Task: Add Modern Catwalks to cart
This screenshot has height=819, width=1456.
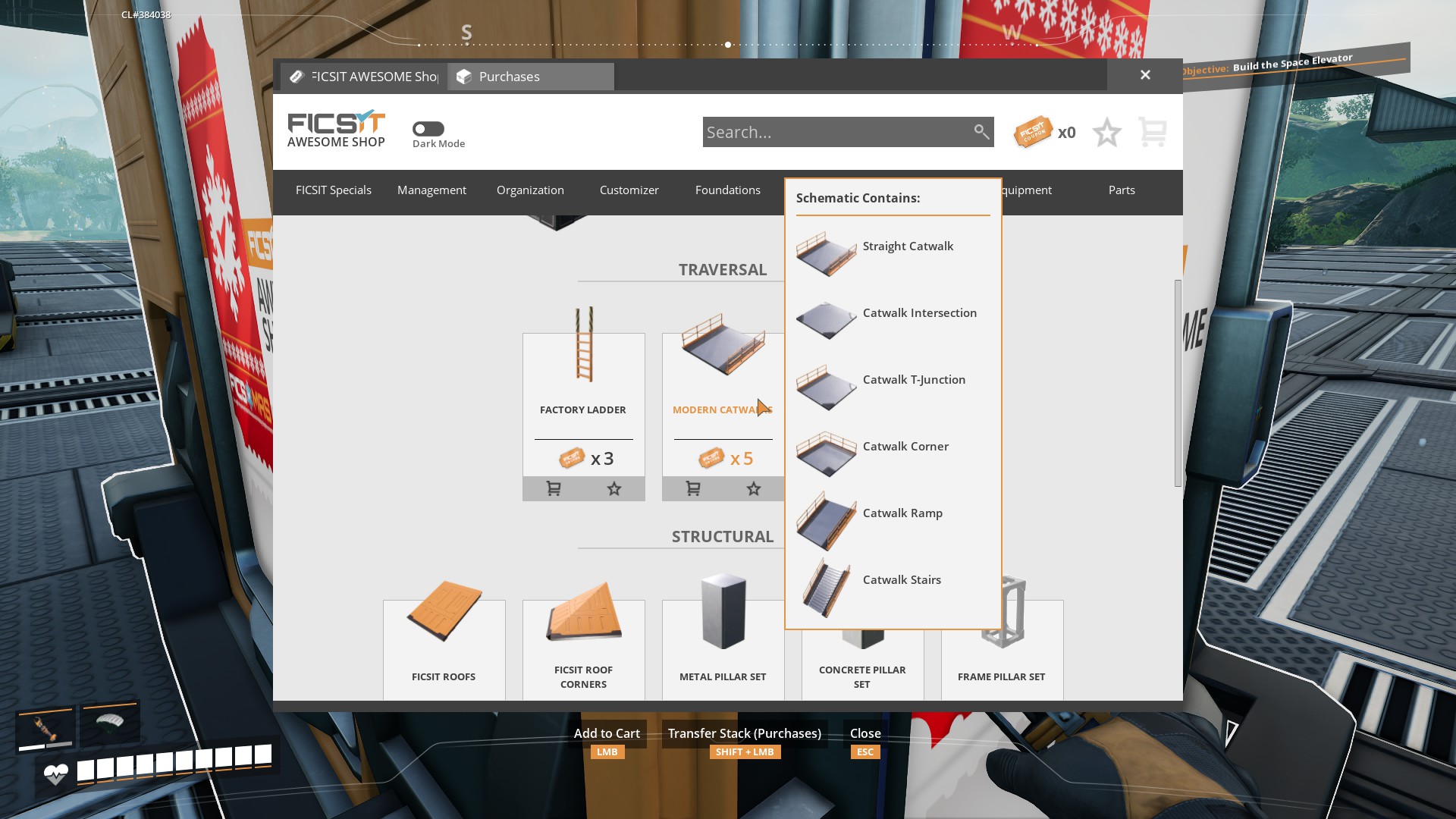Action: point(693,489)
